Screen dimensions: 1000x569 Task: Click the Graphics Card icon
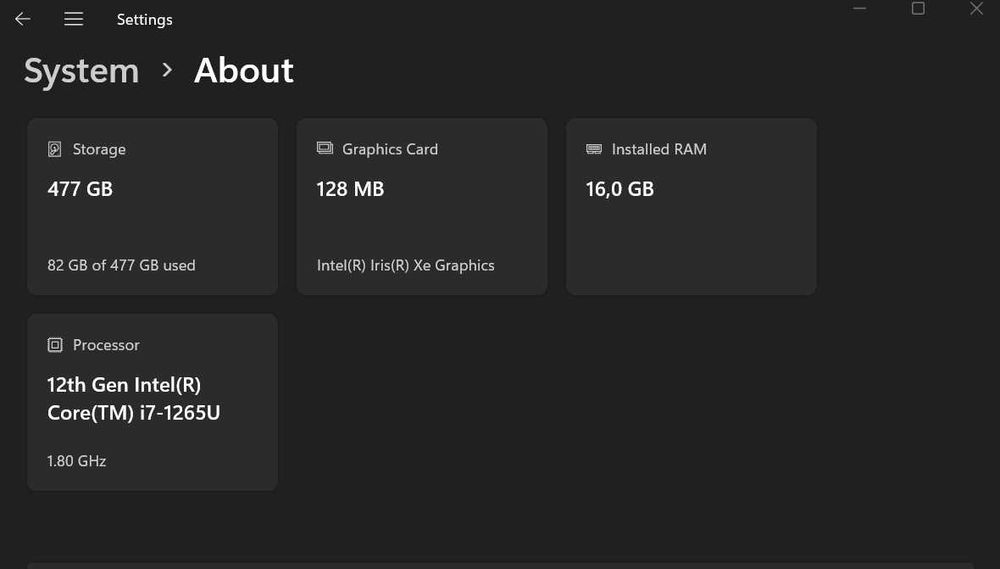tap(325, 148)
